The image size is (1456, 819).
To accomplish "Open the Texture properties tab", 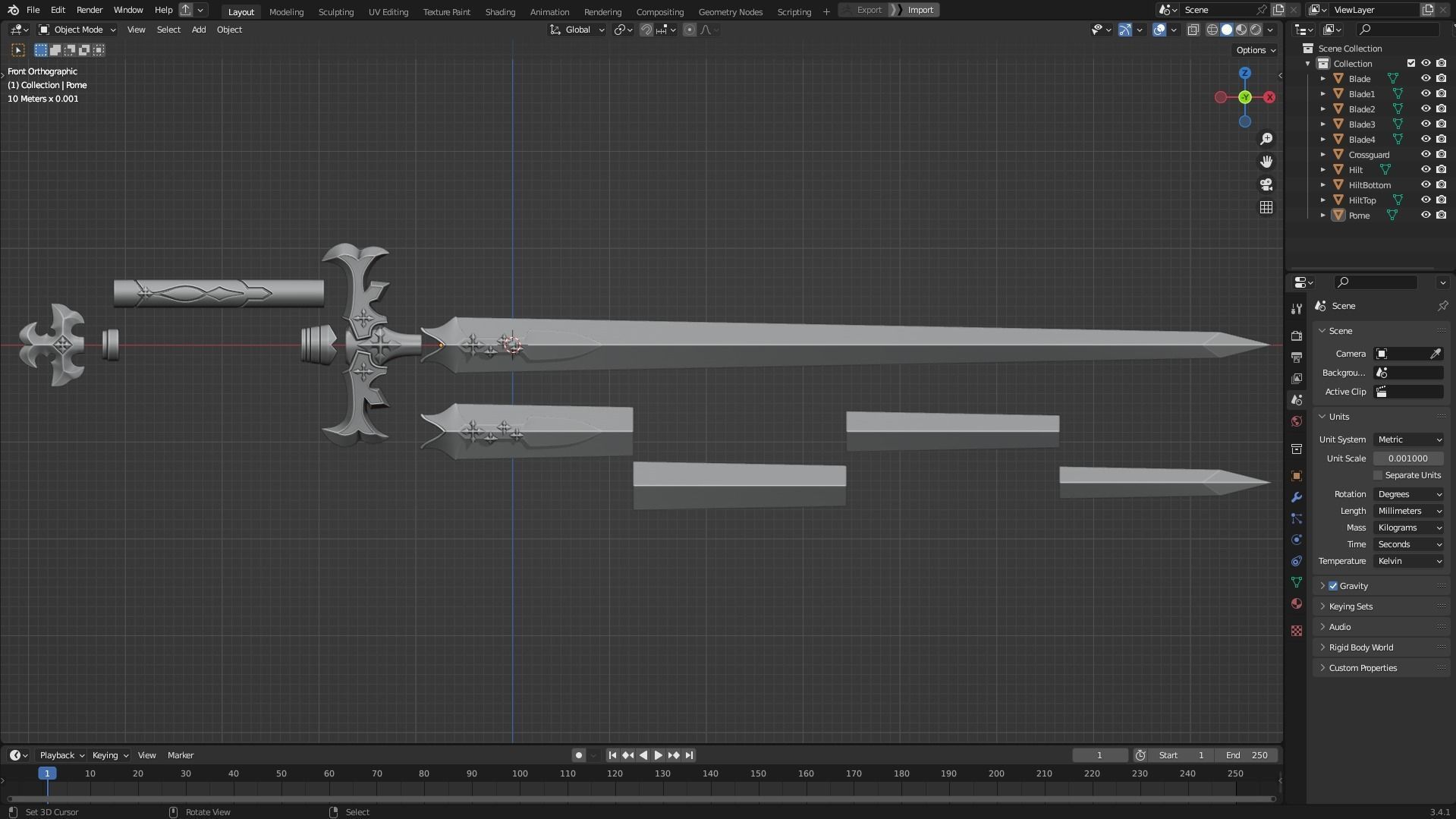I will pos(1296,631).
